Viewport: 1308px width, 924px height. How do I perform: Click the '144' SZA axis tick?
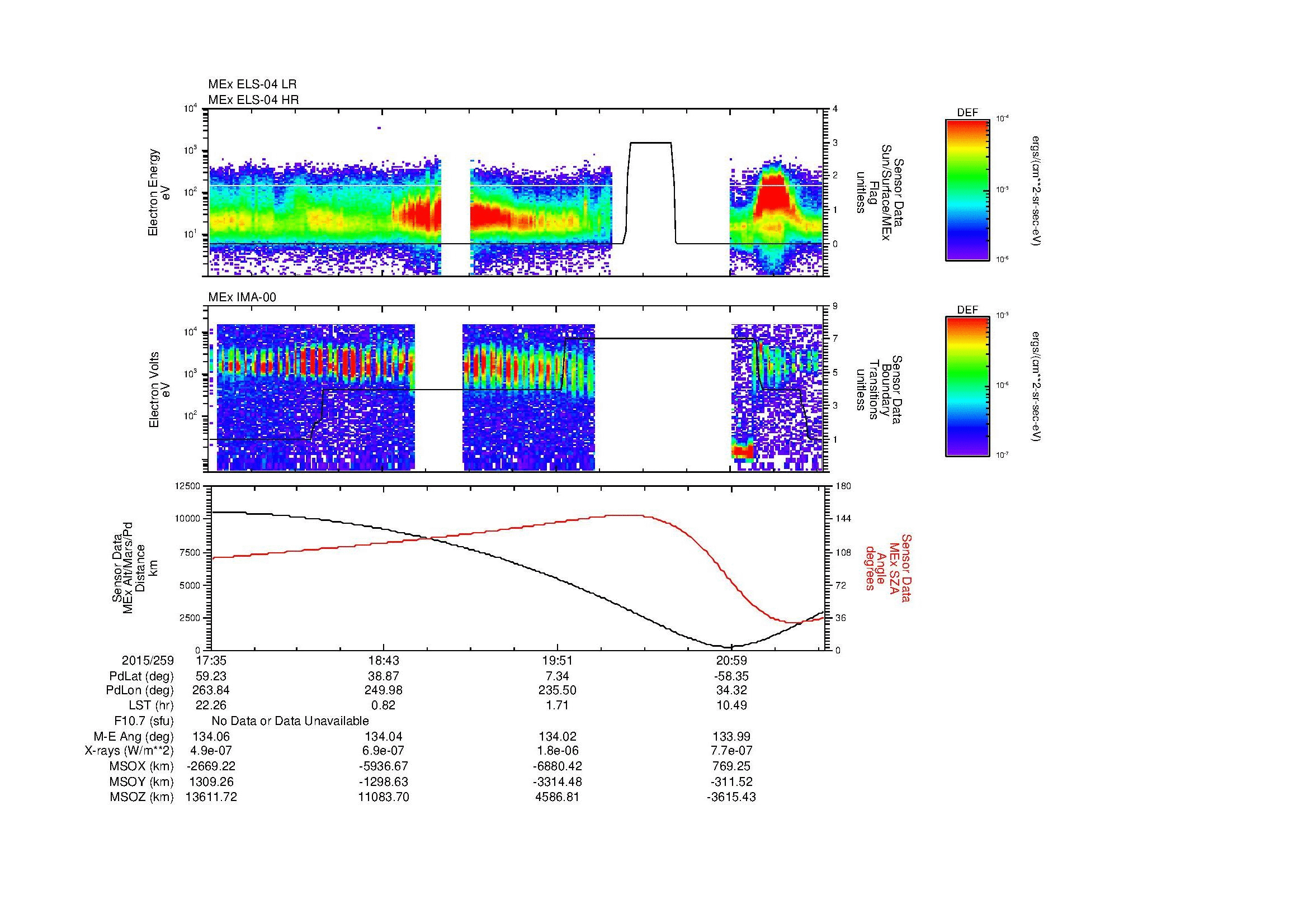(843, 519)
